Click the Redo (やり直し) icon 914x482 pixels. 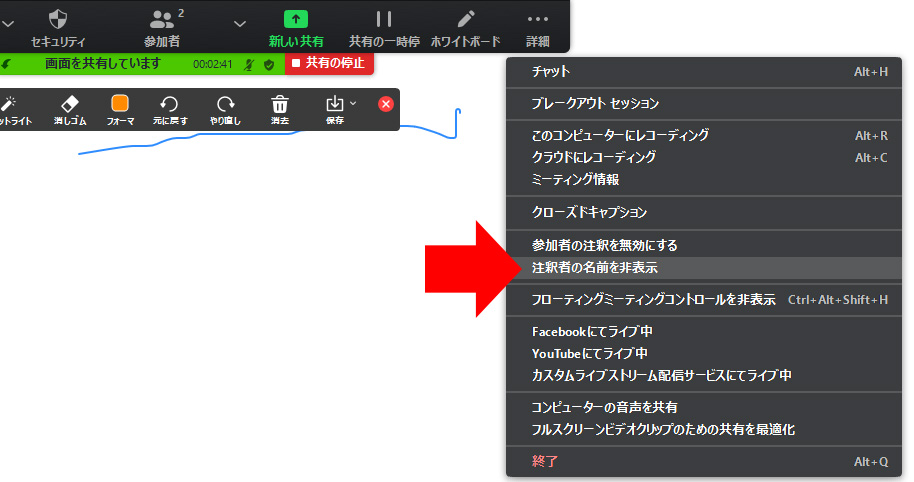225,104
